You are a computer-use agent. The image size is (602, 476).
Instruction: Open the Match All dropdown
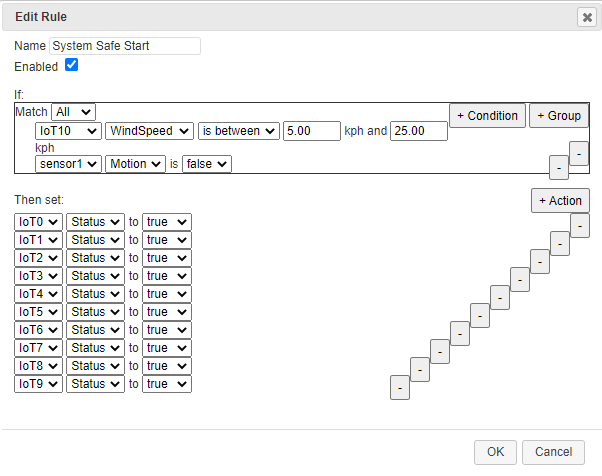point(73,113)
